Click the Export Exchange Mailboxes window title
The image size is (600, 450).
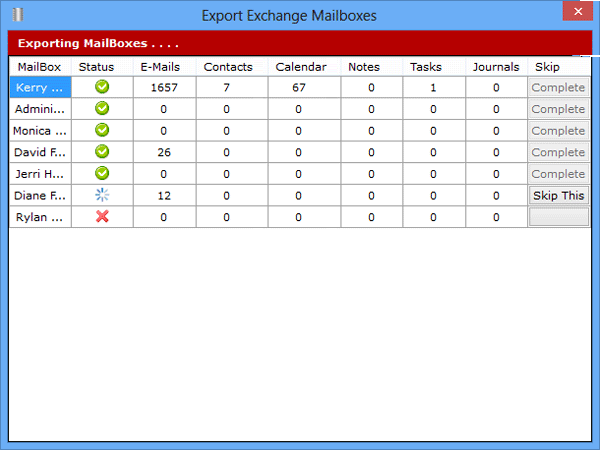289,16
